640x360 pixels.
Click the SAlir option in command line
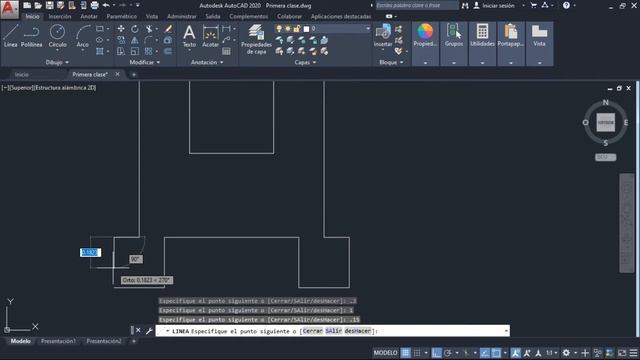click(333, 331)
